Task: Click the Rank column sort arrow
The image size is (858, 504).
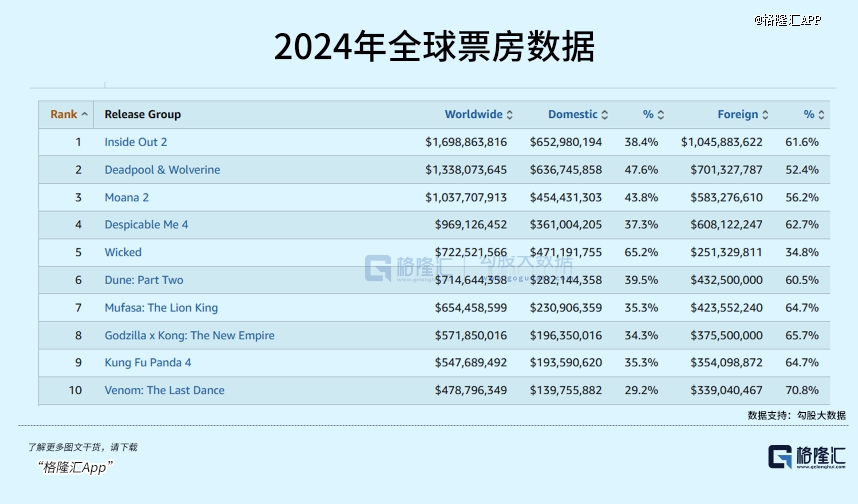Action: tap(84, 115)
